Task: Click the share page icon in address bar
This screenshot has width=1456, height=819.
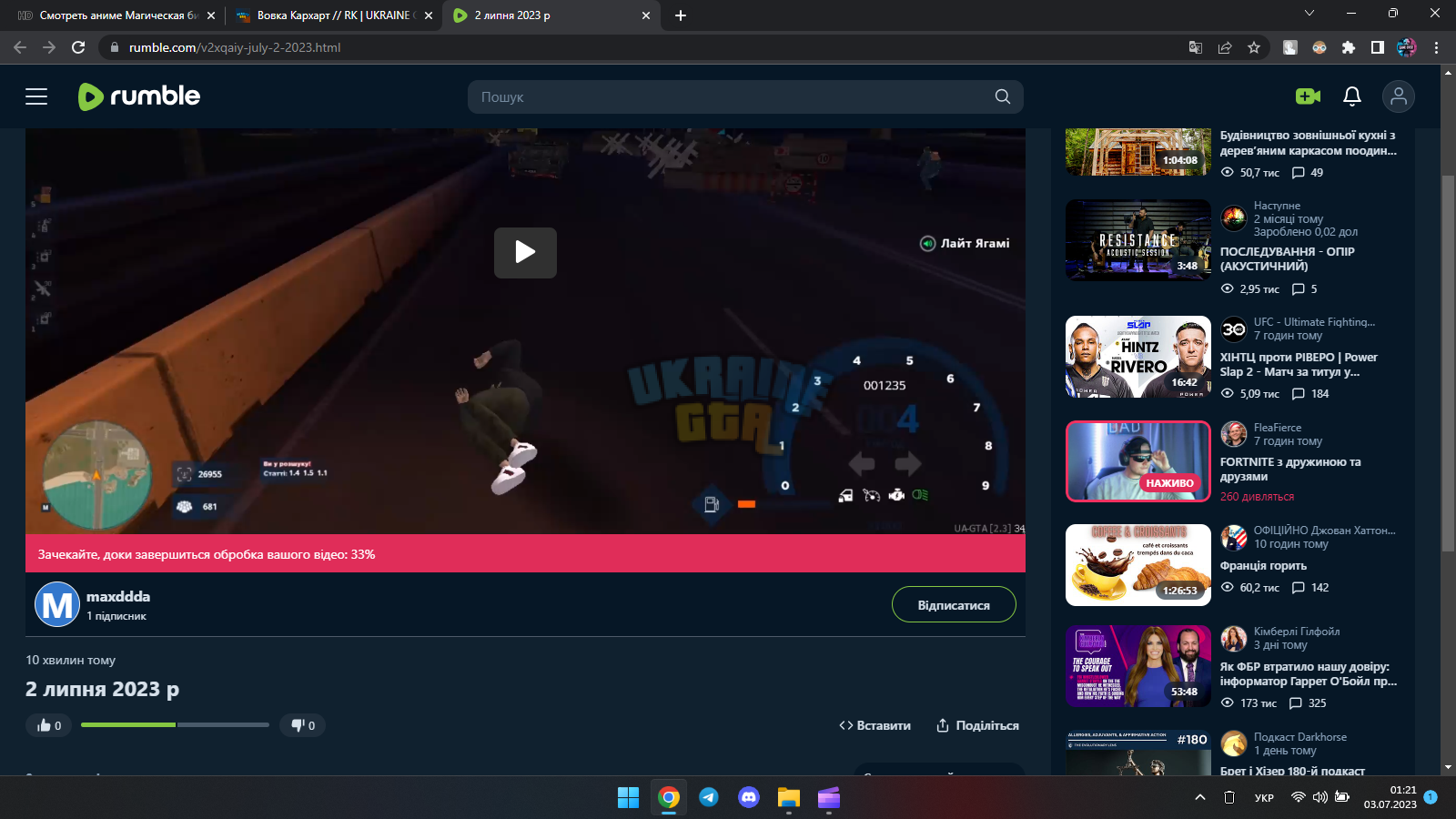Action: (x=1225, y=47)
